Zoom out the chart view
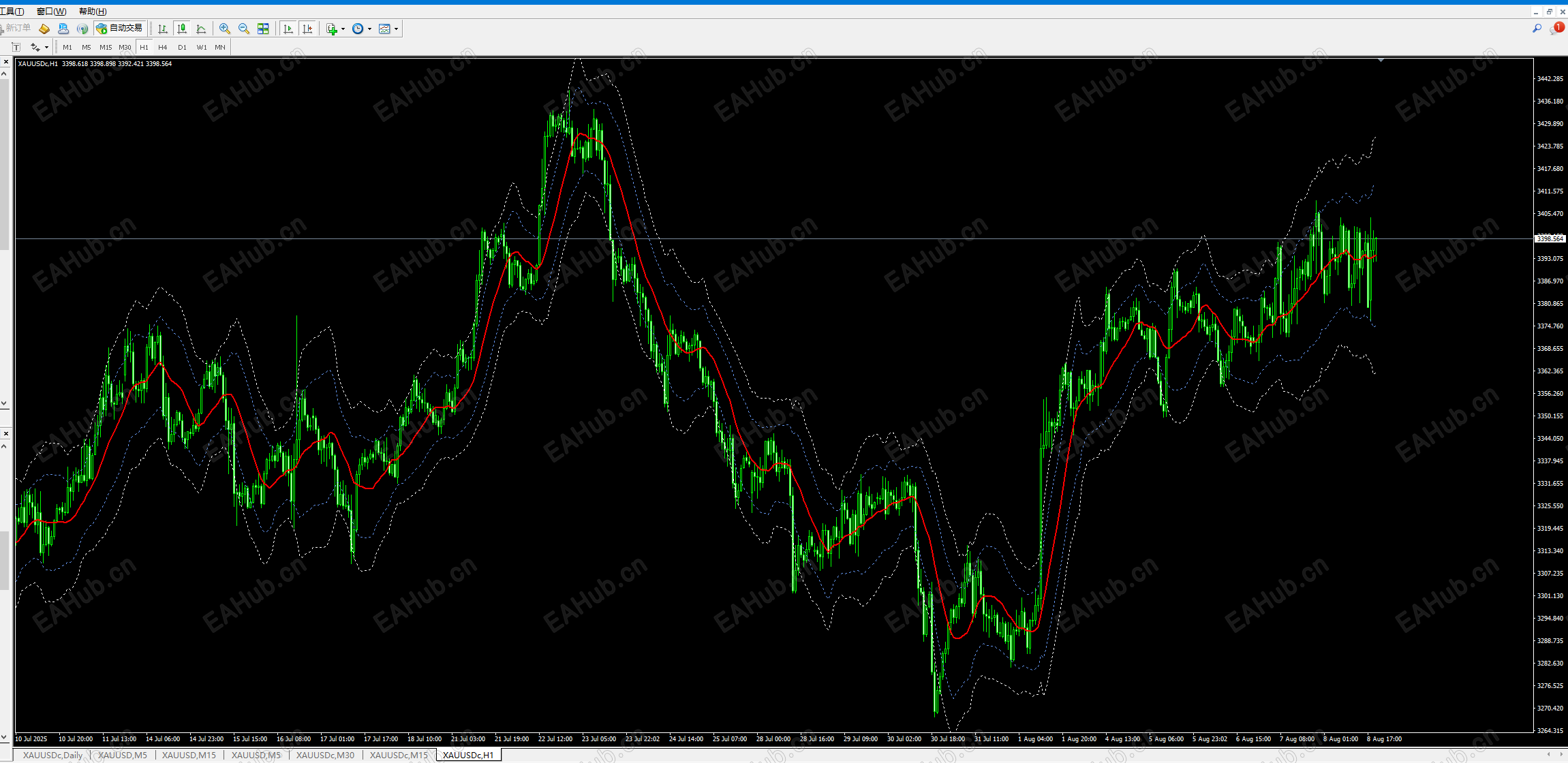Image resolution: width=1568 pixels, height=763 pixels. [x=243, y=29]
